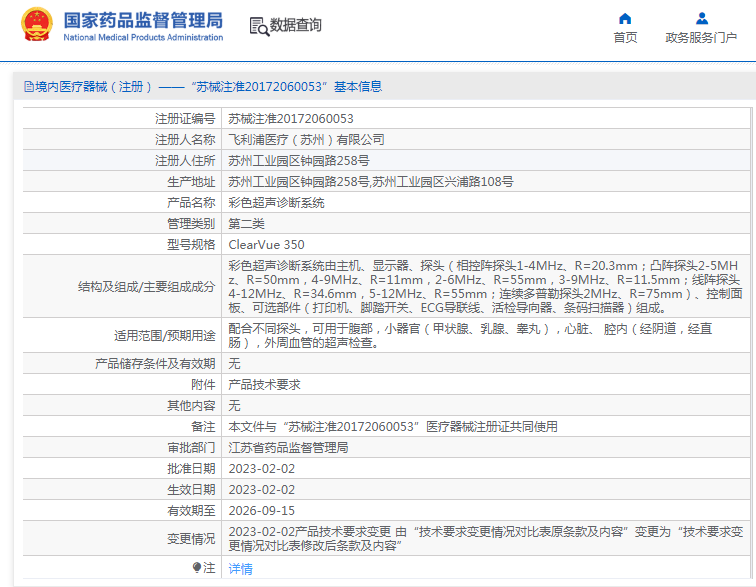The height and width of the screenshot is (587, 756).
Task: Click the 注册人住所 row label
Action: [185, 161]
